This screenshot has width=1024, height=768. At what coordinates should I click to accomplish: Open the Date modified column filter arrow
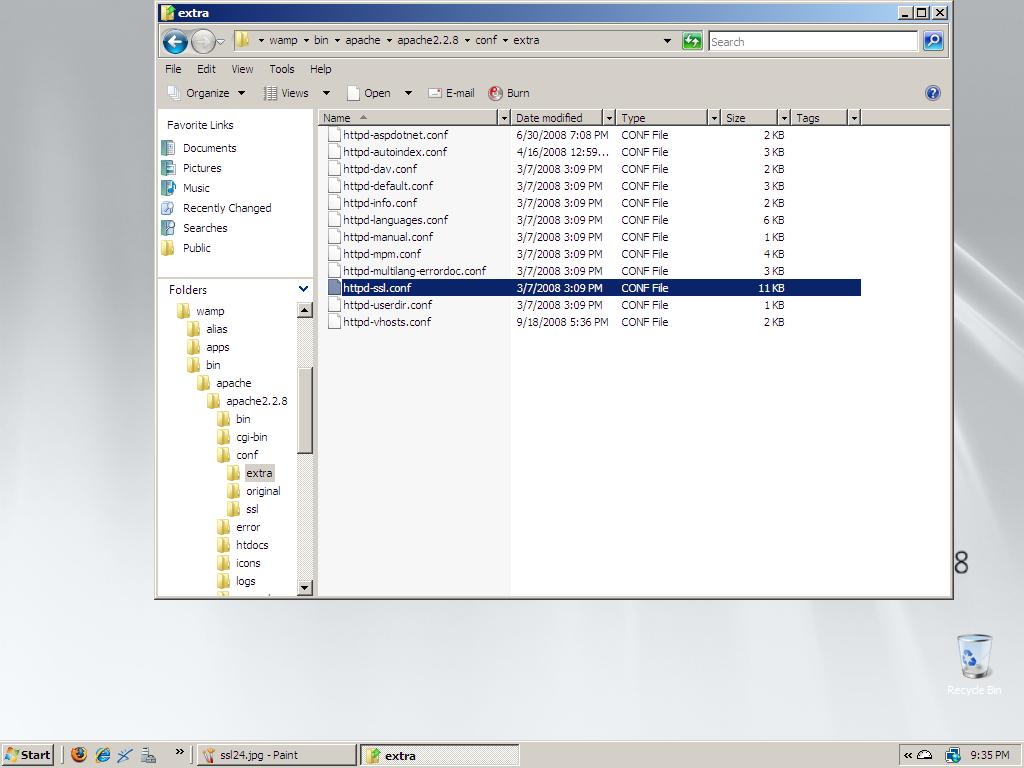pyautogui.click(x=608, y=118)
